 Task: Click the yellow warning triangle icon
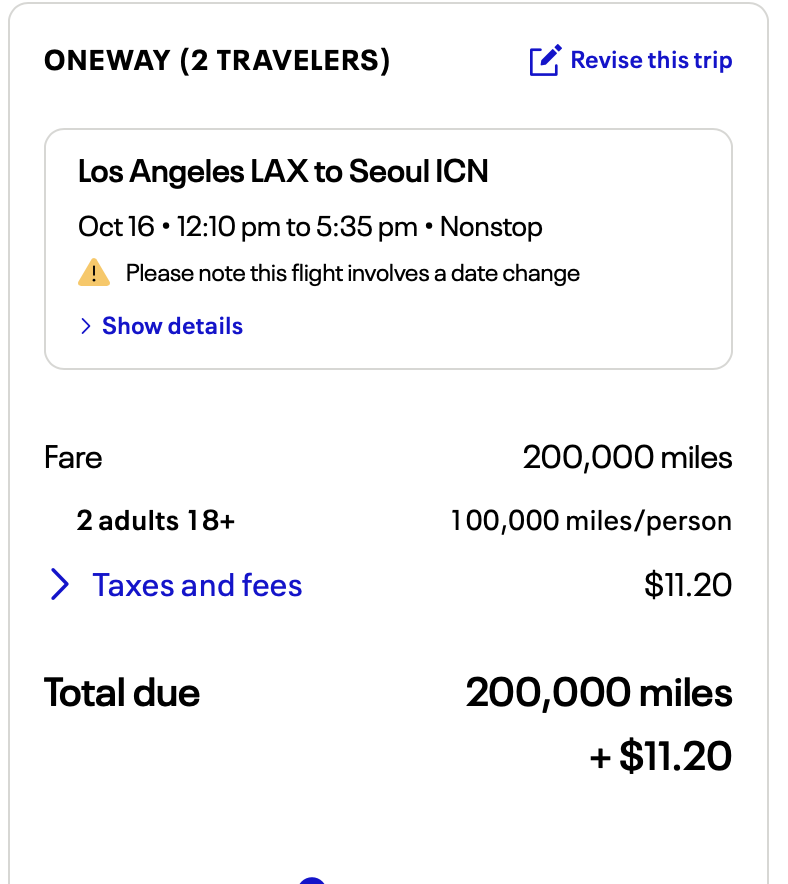pos(93,273)
